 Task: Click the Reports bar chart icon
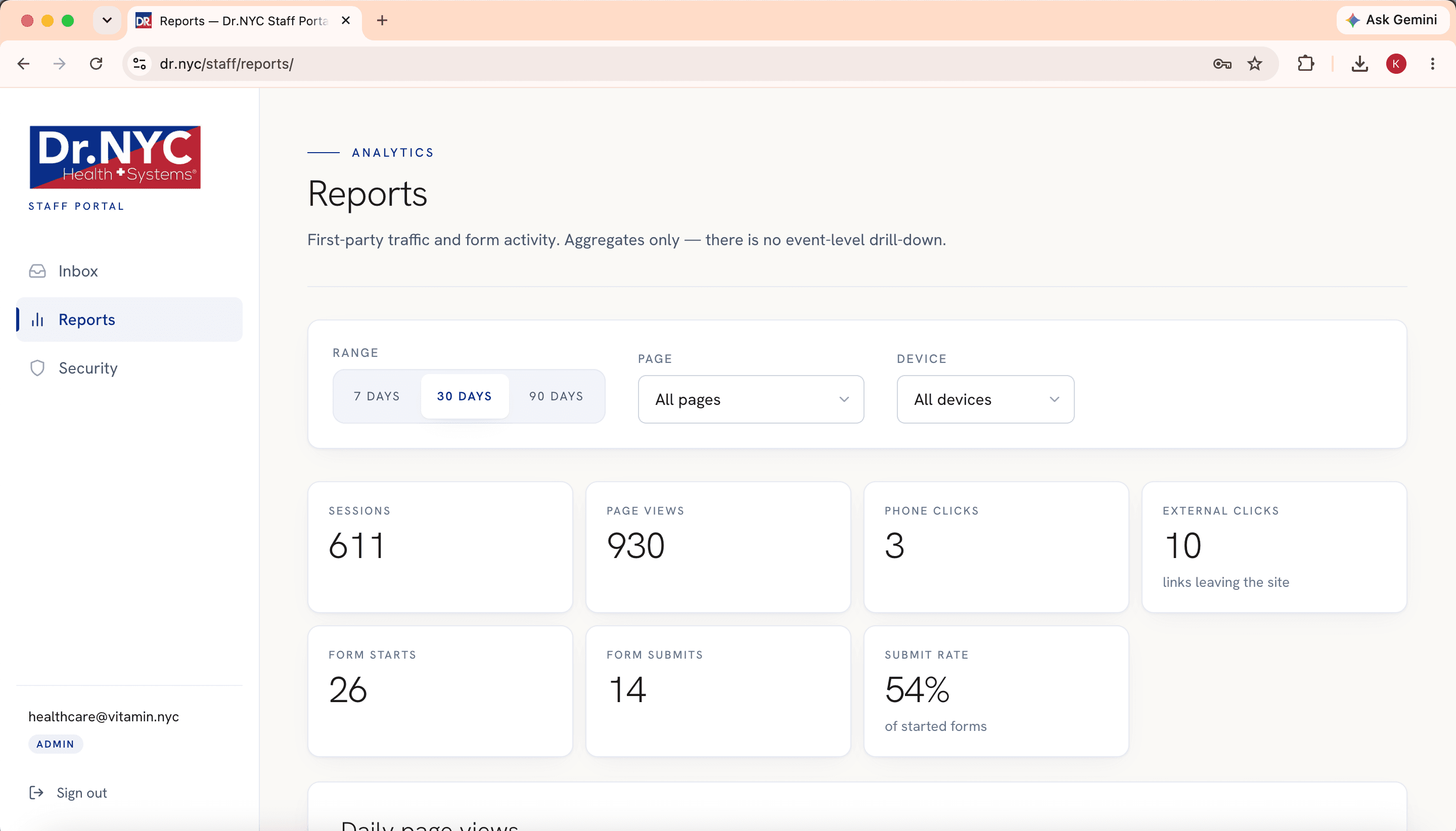[38, 319]
